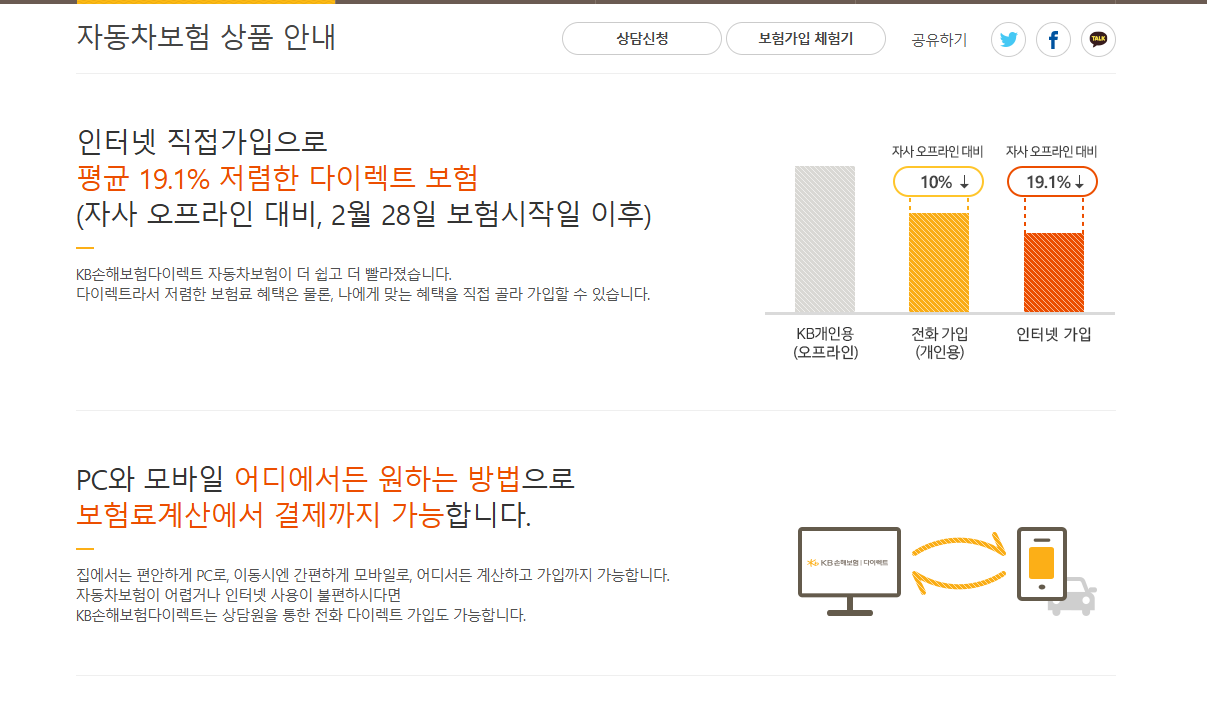Click the 10% discount badge
The image size is (1207, 703).
938,182
